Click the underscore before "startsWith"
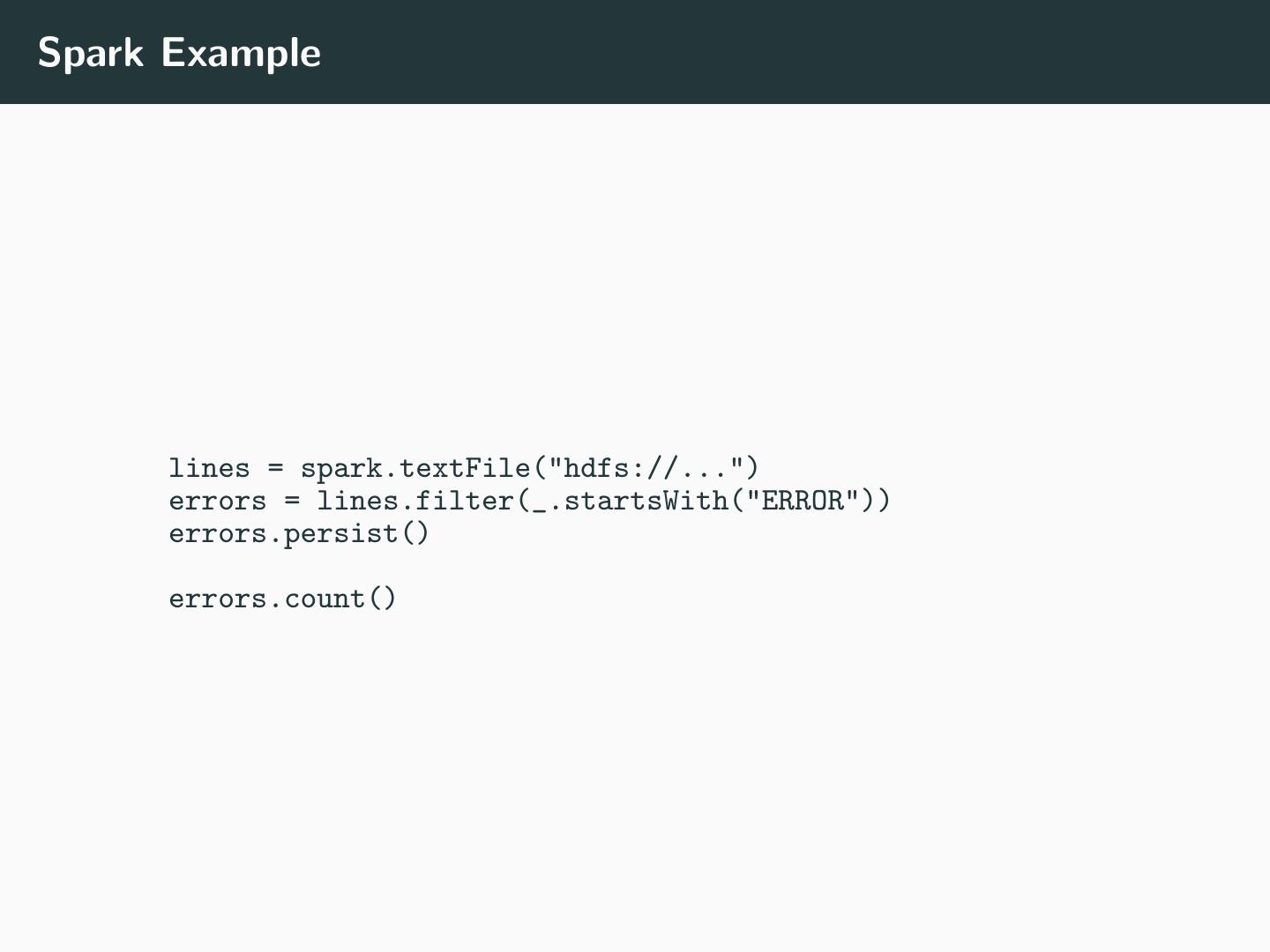 click(x=539, y=501)
